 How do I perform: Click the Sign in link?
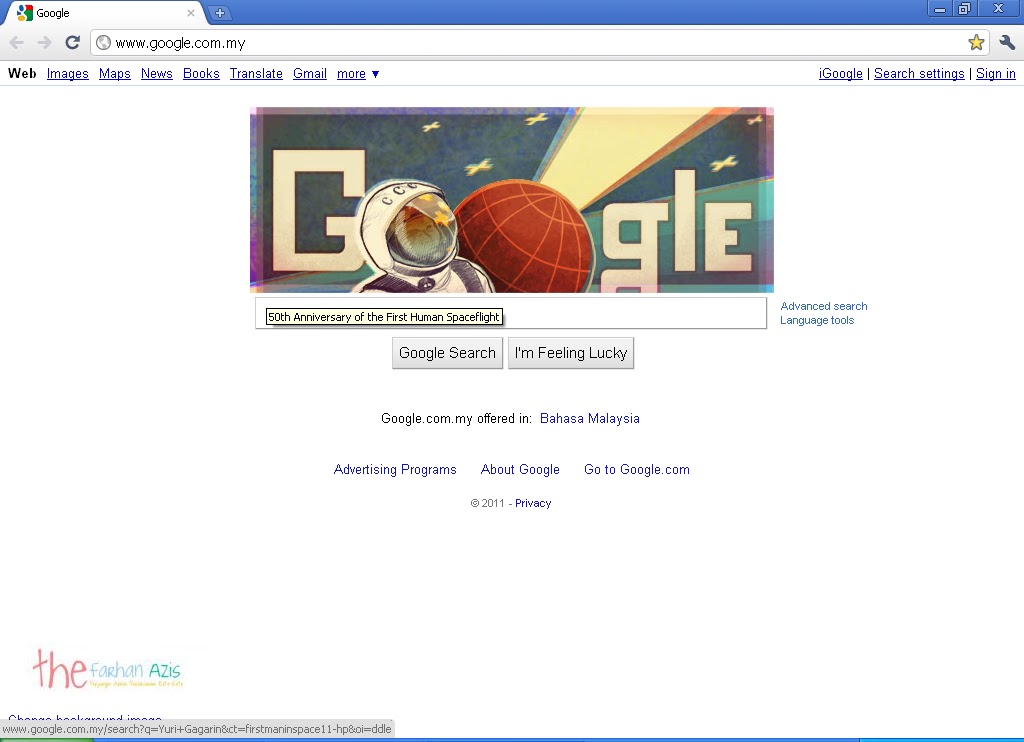pos(996,74)
